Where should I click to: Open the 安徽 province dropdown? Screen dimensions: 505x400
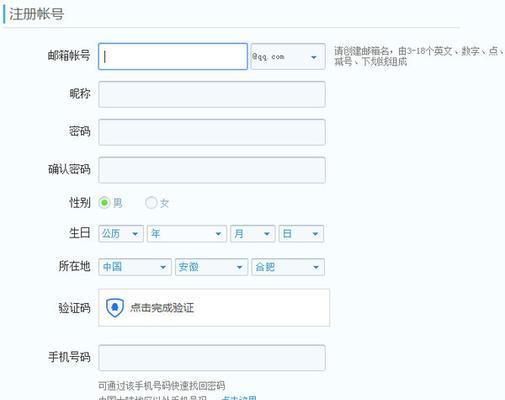tap(212, 267)
